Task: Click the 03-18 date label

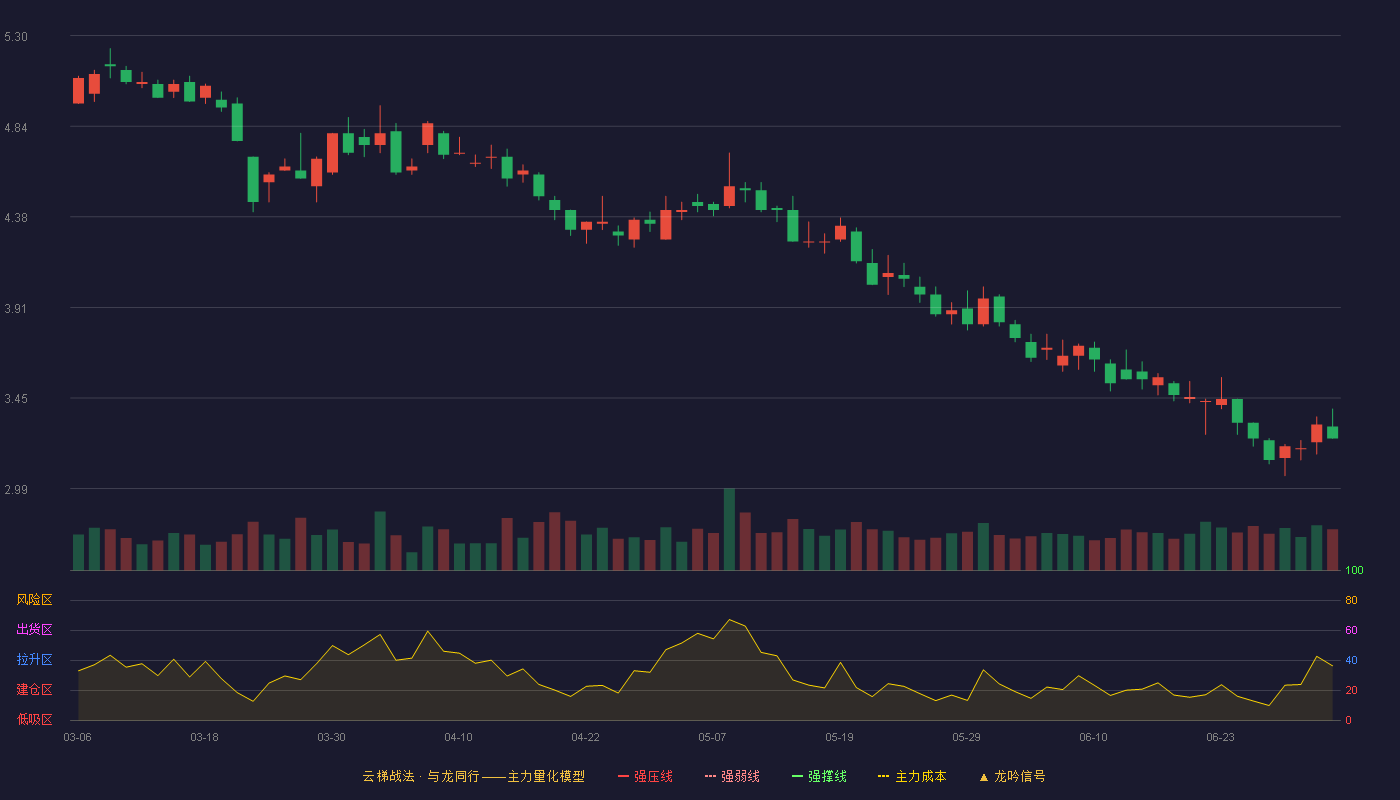Action: click(x=204, y=737)
